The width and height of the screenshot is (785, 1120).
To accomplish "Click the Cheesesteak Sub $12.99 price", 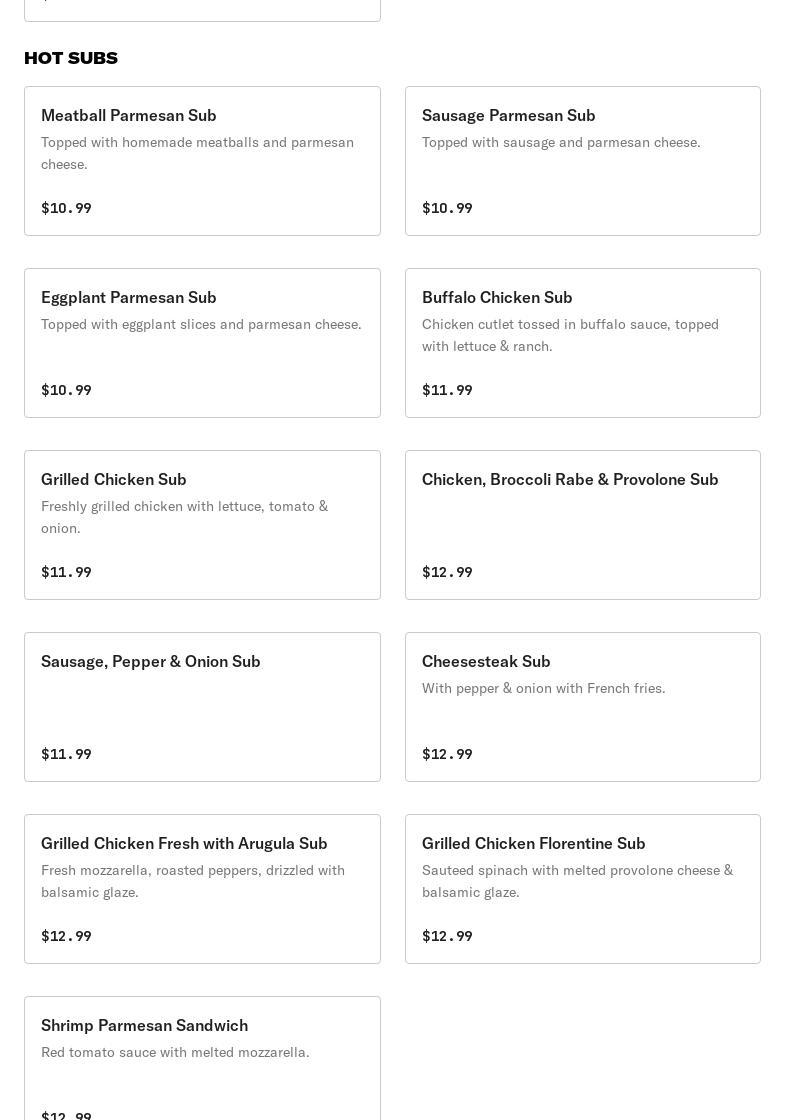I will pos(447,754).
